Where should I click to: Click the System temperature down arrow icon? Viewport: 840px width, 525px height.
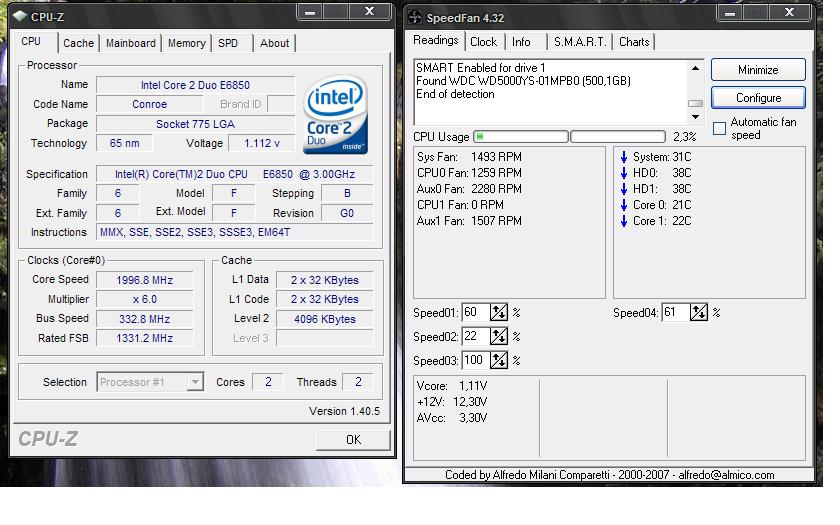pyautogui.click(x=624, y=157)
